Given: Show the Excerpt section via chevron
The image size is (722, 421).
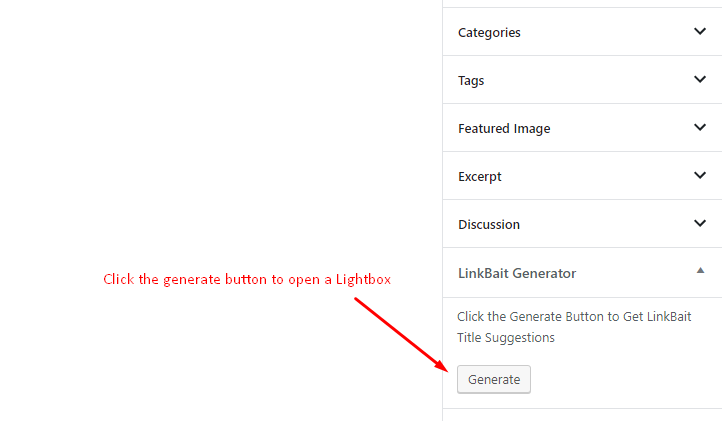Looking at the screenshot, I should pyautogui.click(x=700, y=175).
